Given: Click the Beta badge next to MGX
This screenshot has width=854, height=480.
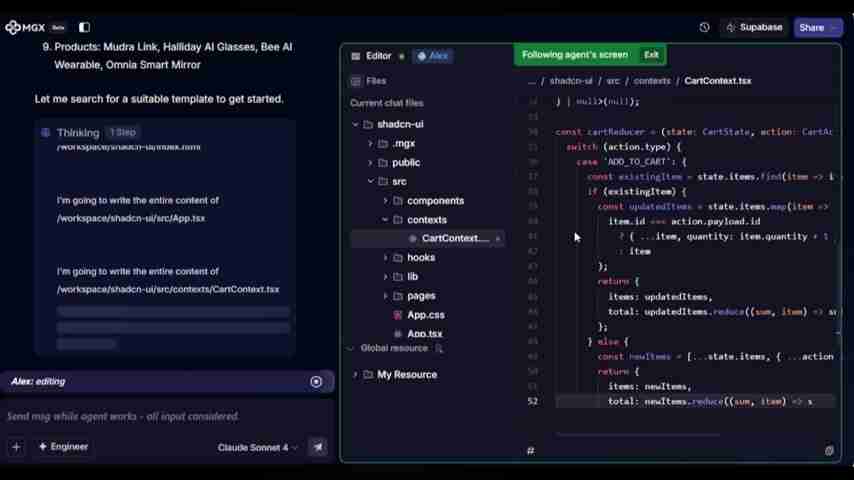Looking at the screenshot, I should (x=58, y=28).
